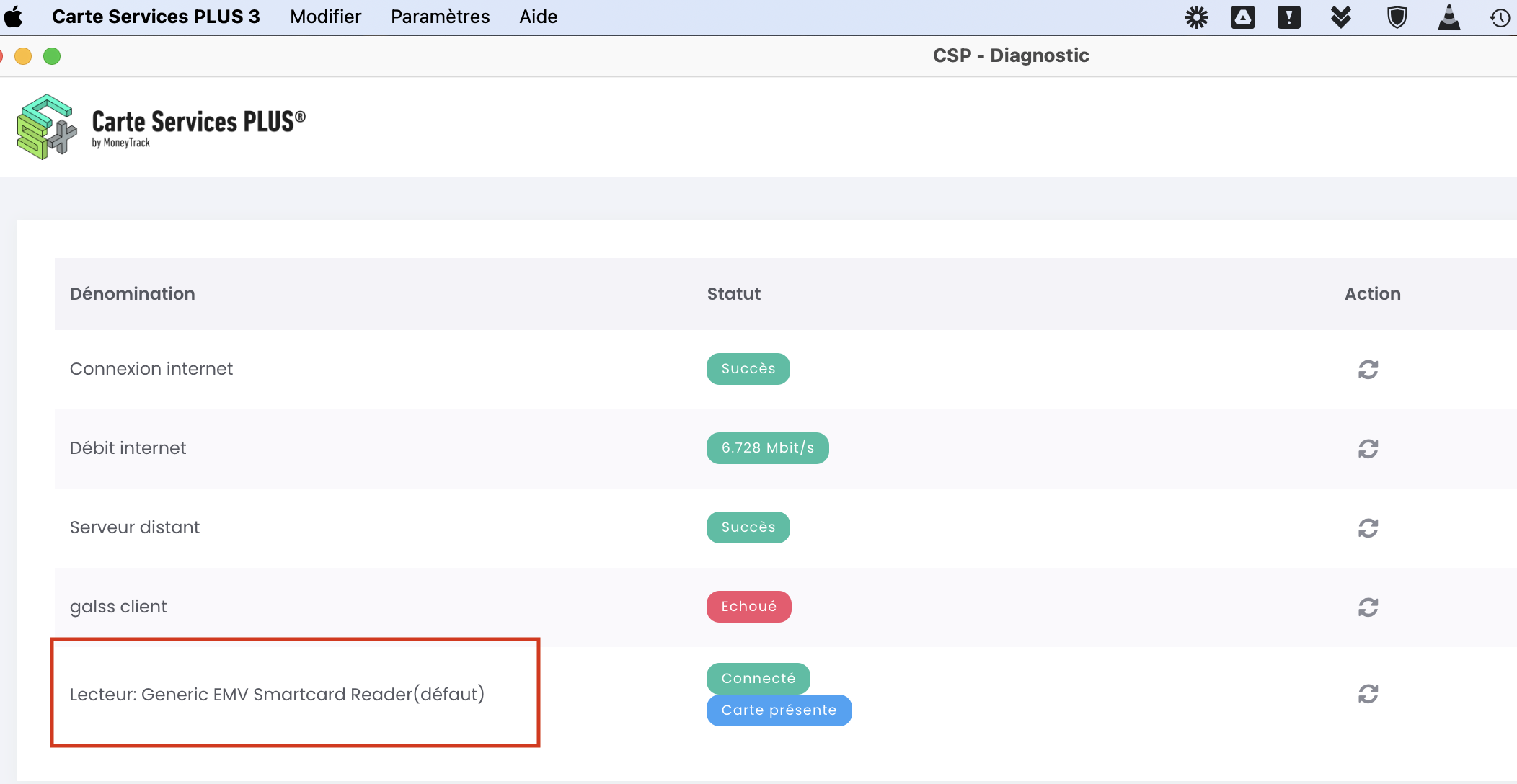
Task: Maximize the window with the green button
Action: (52, 56)
